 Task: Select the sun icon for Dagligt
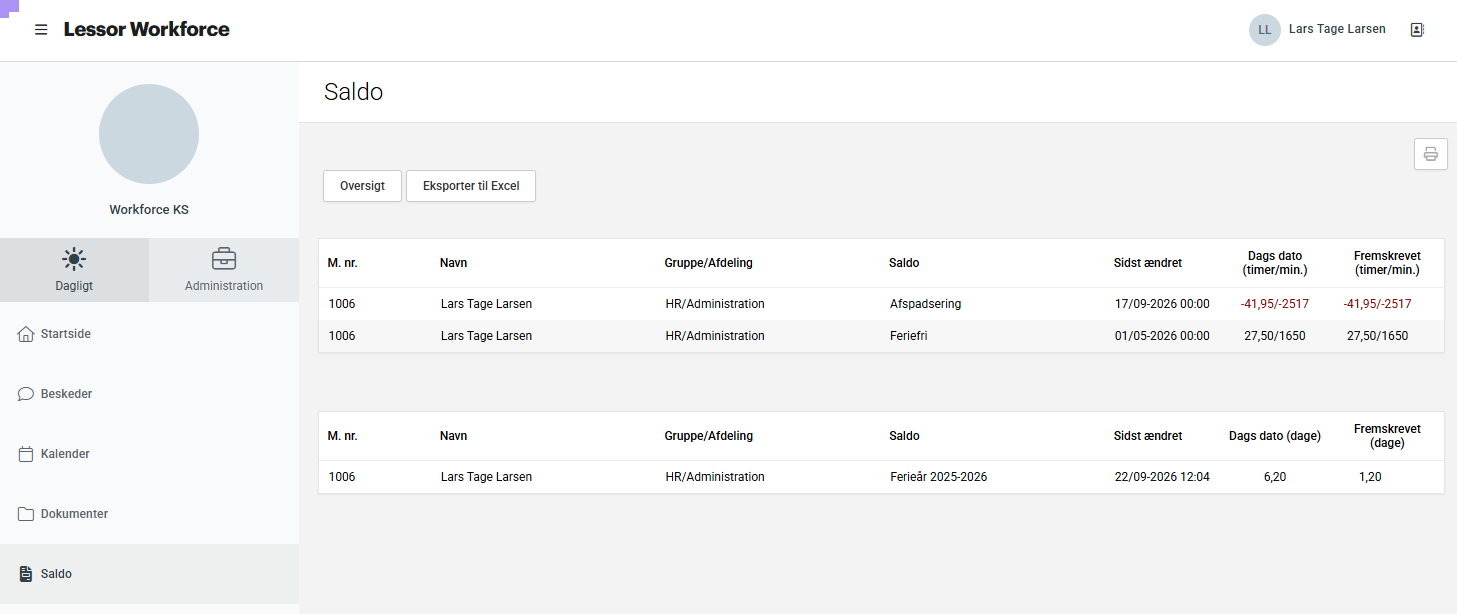(x=74, y=259)
